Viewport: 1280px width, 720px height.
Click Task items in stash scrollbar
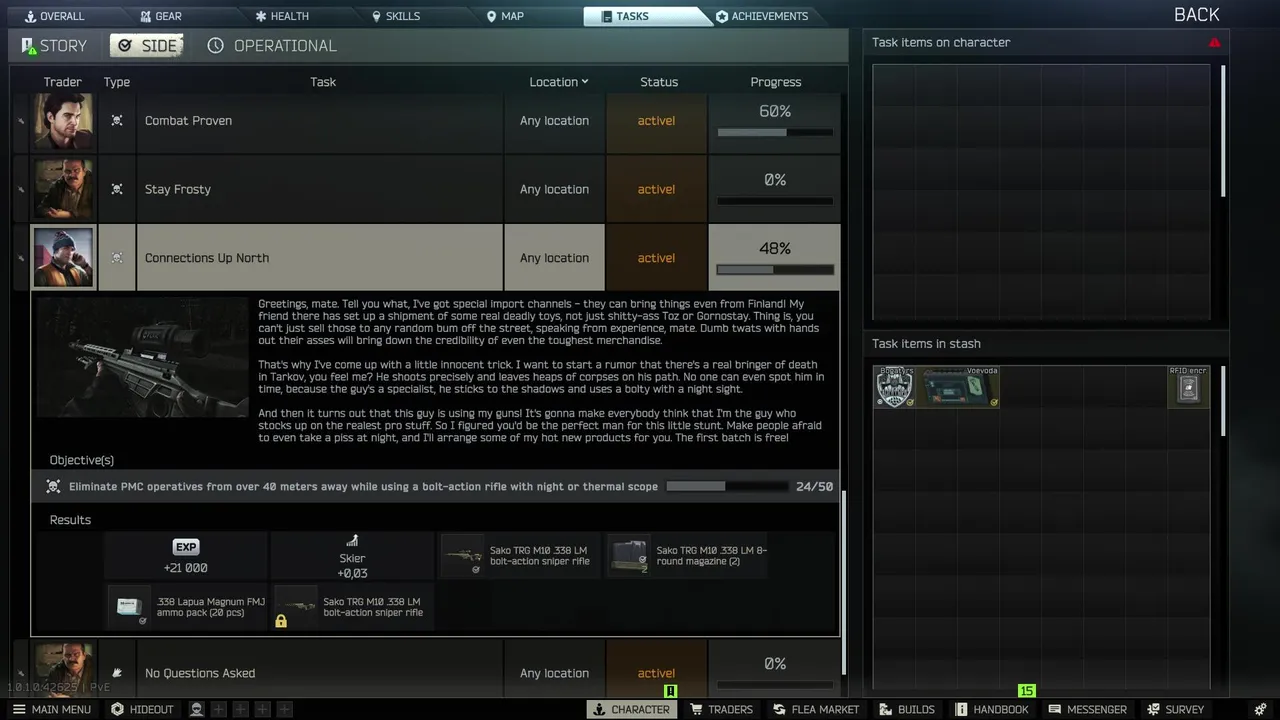tap(1223, 401)
